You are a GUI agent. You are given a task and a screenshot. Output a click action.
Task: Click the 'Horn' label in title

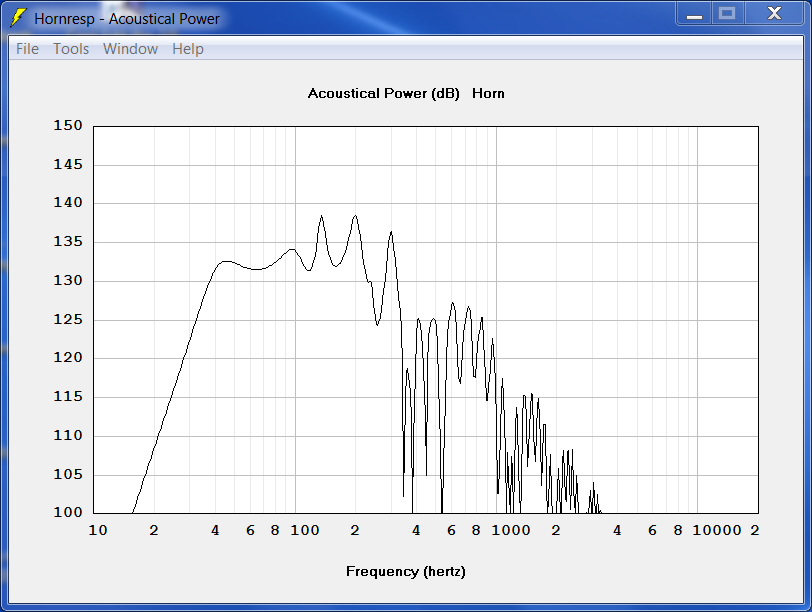tap(488, 93)
